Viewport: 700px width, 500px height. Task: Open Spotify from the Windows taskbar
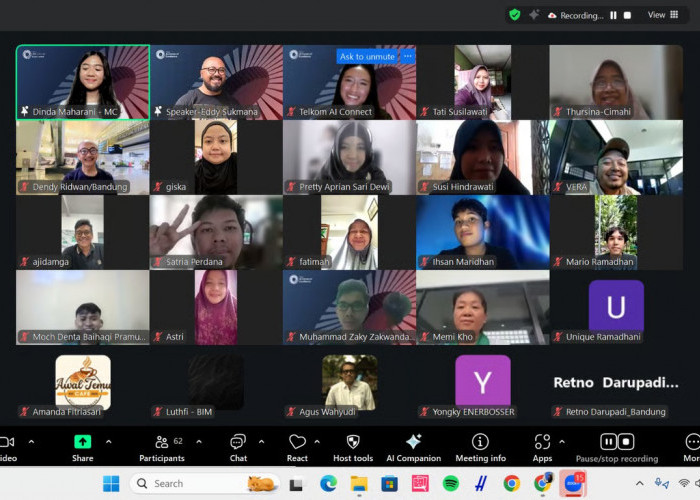(x=450, y=484)
